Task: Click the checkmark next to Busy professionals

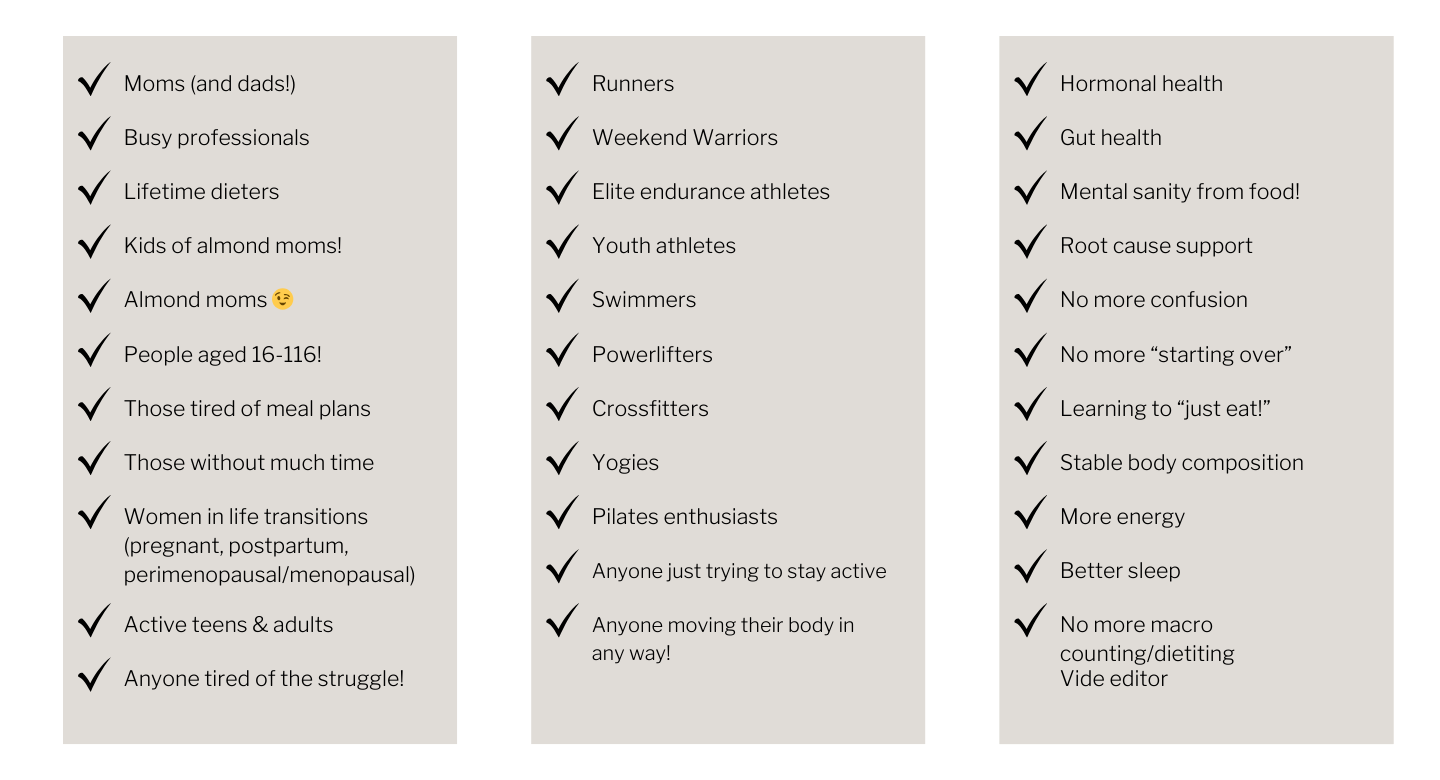Action: (x=95, y=134)
